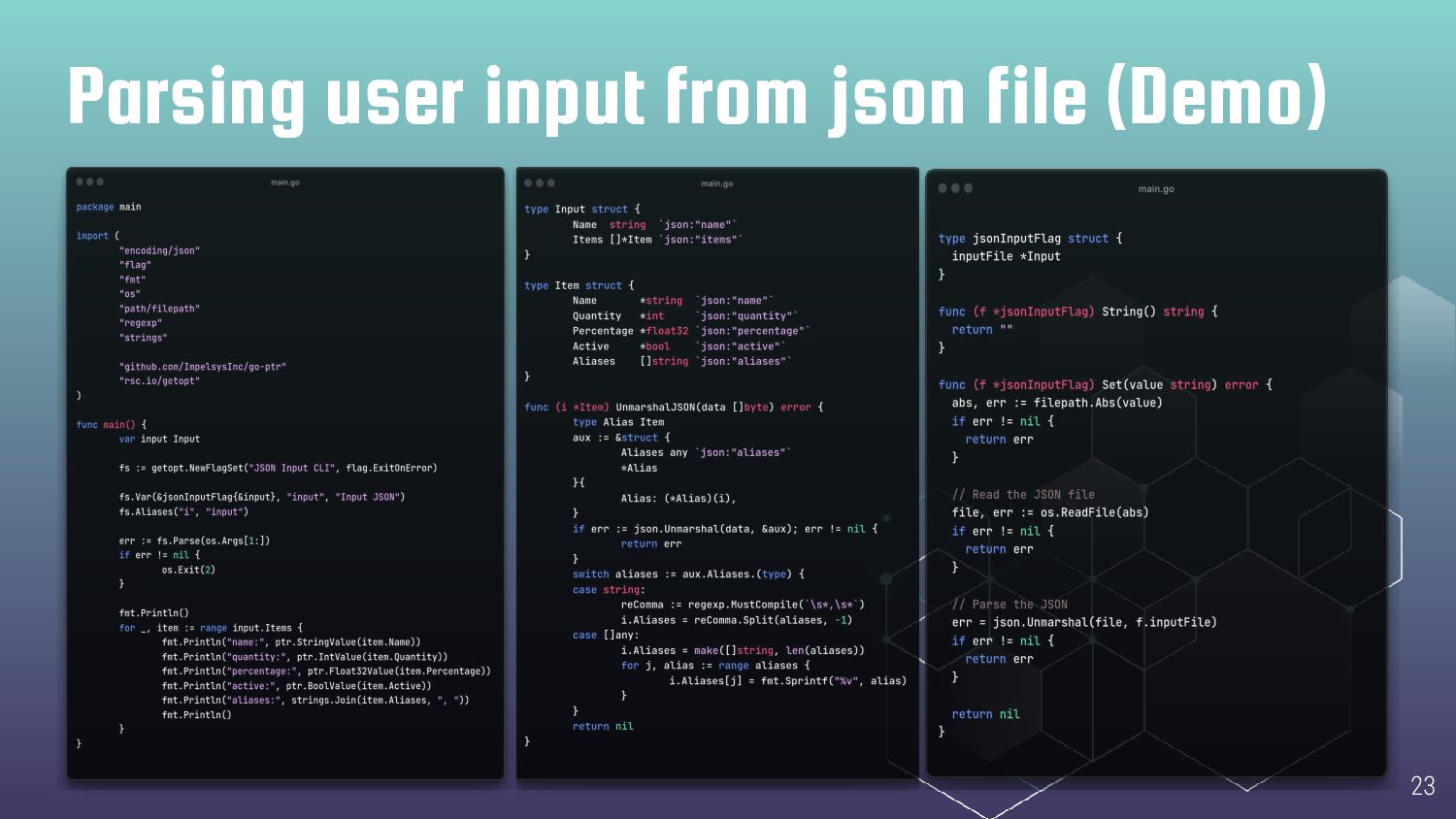This screenshot has width=1456, height=819.
Task: Click the "func (i *Item) UnmarshalJSON" line
Action: click(674, 408)
